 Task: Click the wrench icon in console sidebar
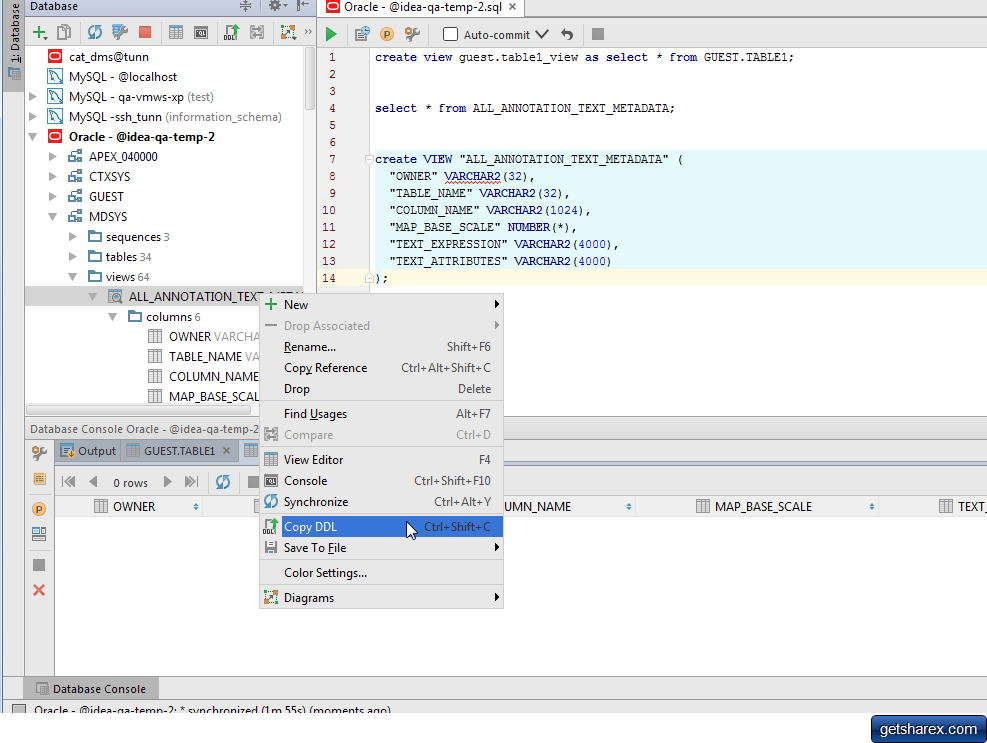39,453
